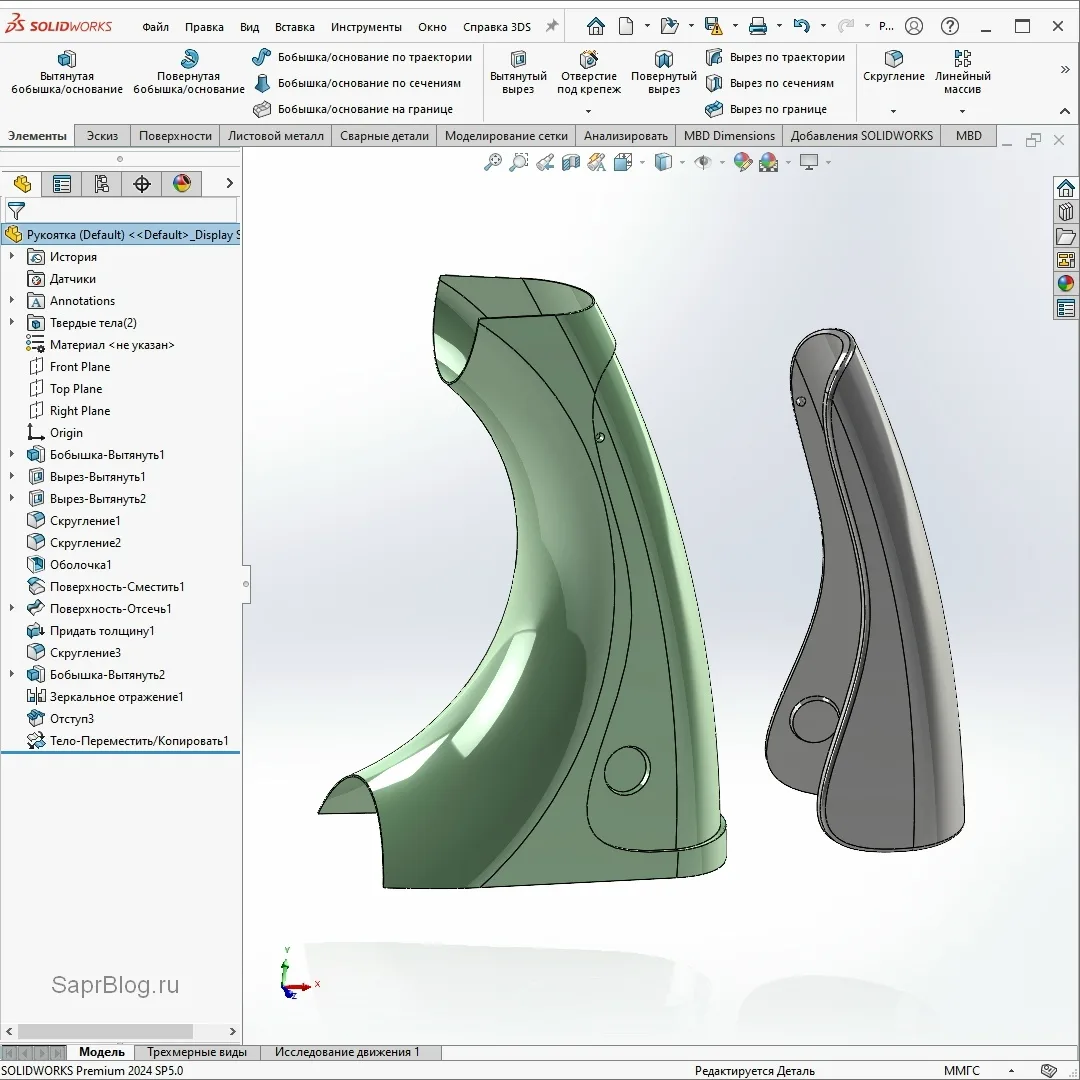Open the Файл menu
This screenshot has width=1080, height=1080.
pyautogui.click(x=156, y=27)
